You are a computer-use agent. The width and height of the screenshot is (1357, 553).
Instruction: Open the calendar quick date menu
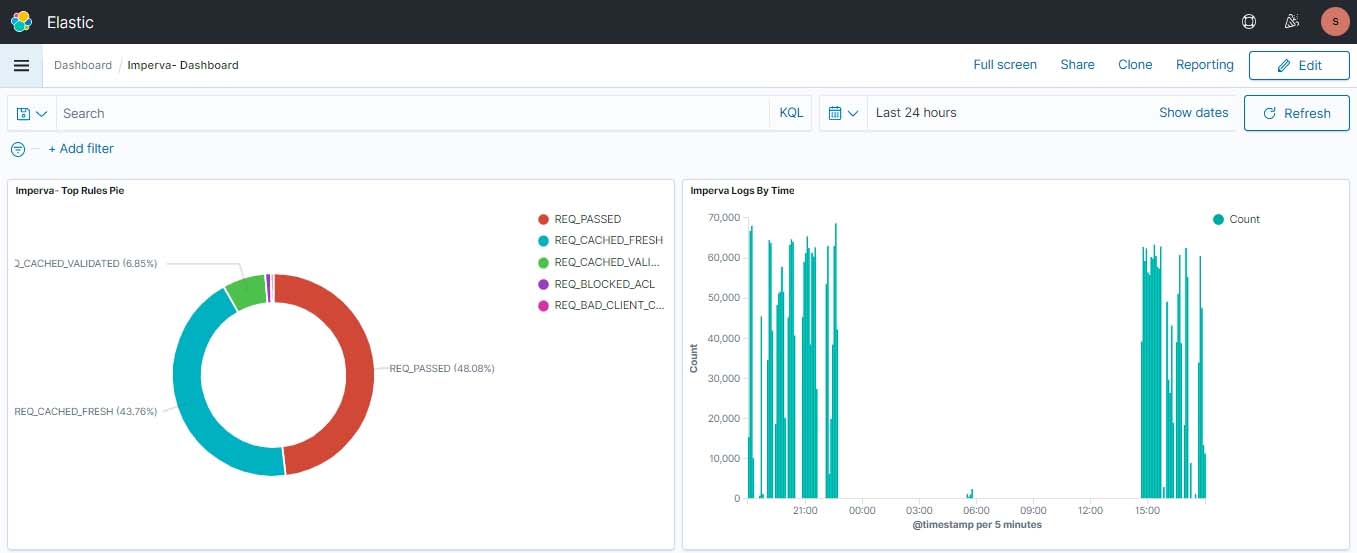pos(843,113)
